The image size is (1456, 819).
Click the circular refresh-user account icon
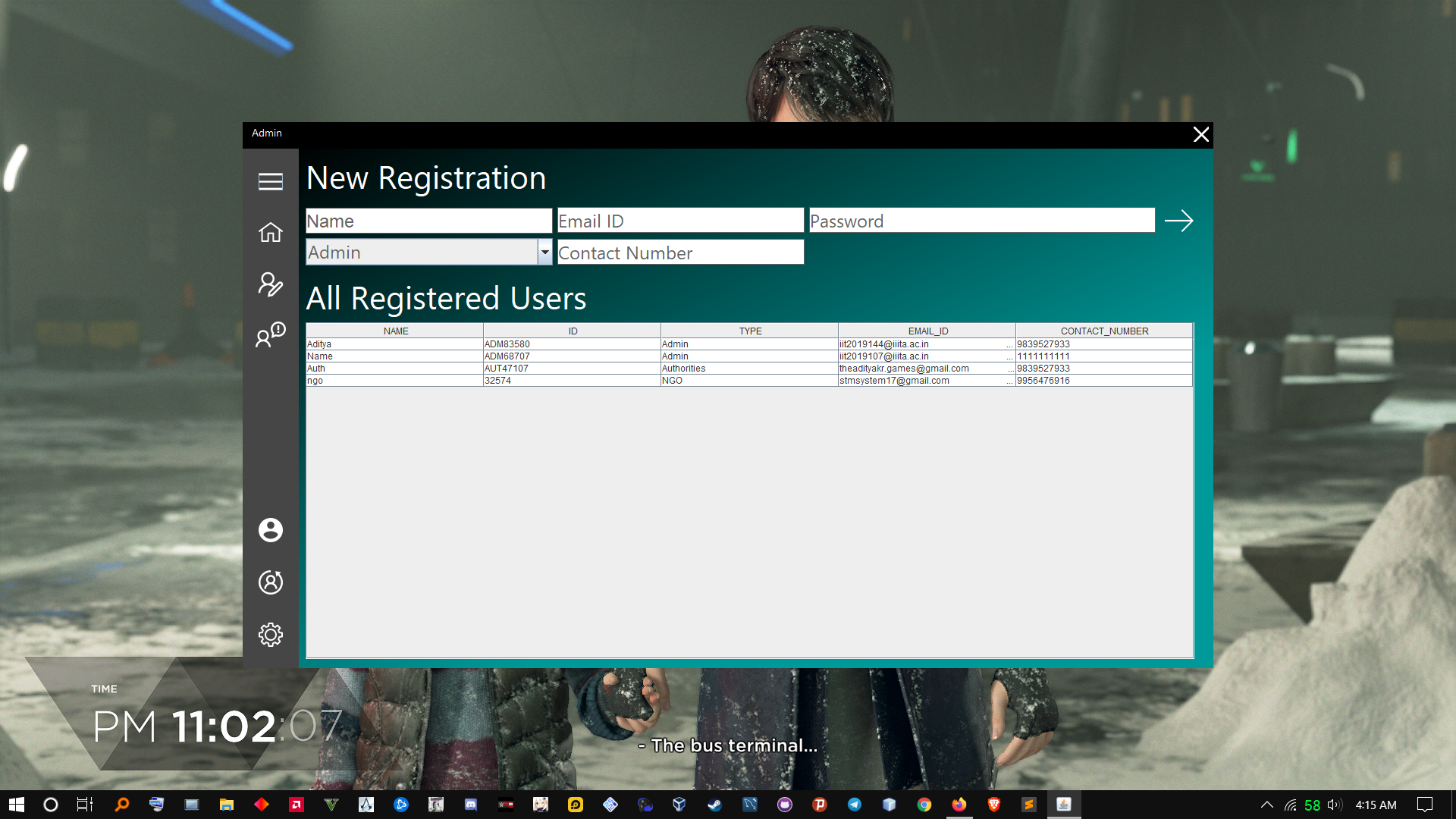pyautogui.click(x=270, y=582)
